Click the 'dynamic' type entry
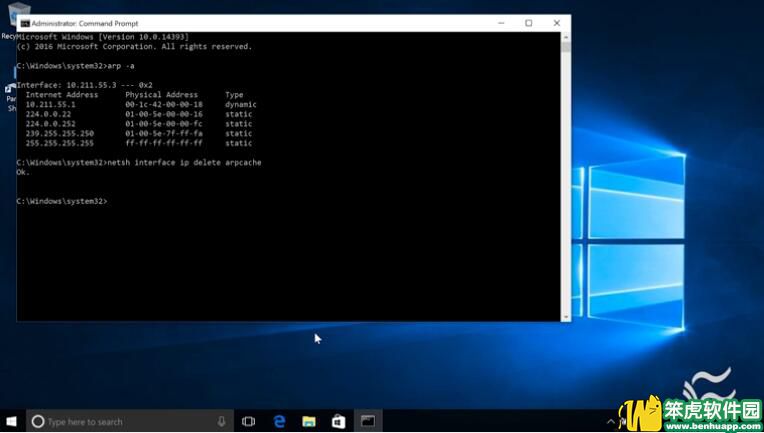The image size is (764, 433). click(241, 104)
